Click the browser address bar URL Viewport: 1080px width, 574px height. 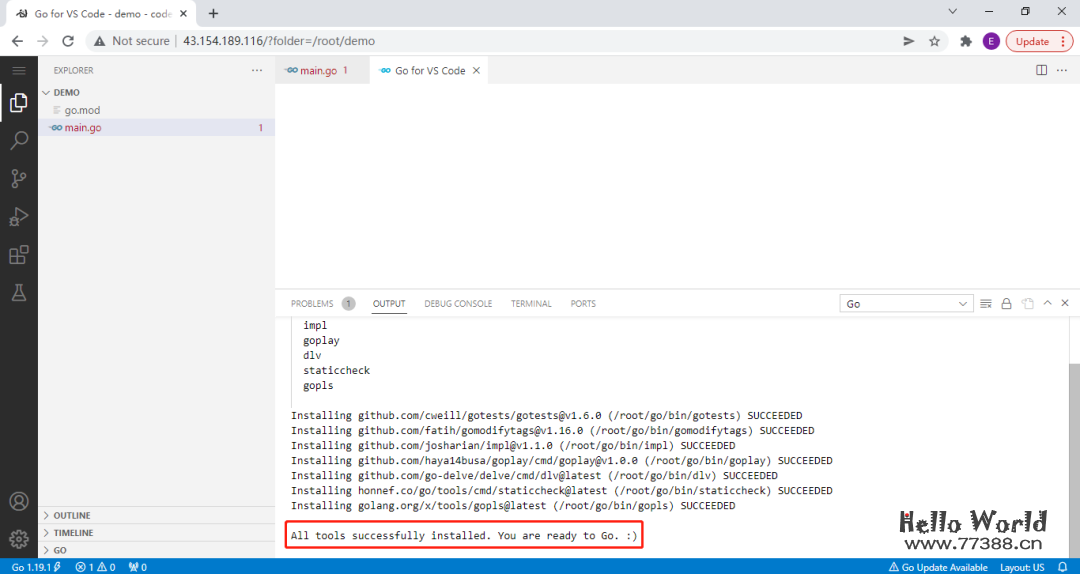pyautogui.click(x=279, y=41)
